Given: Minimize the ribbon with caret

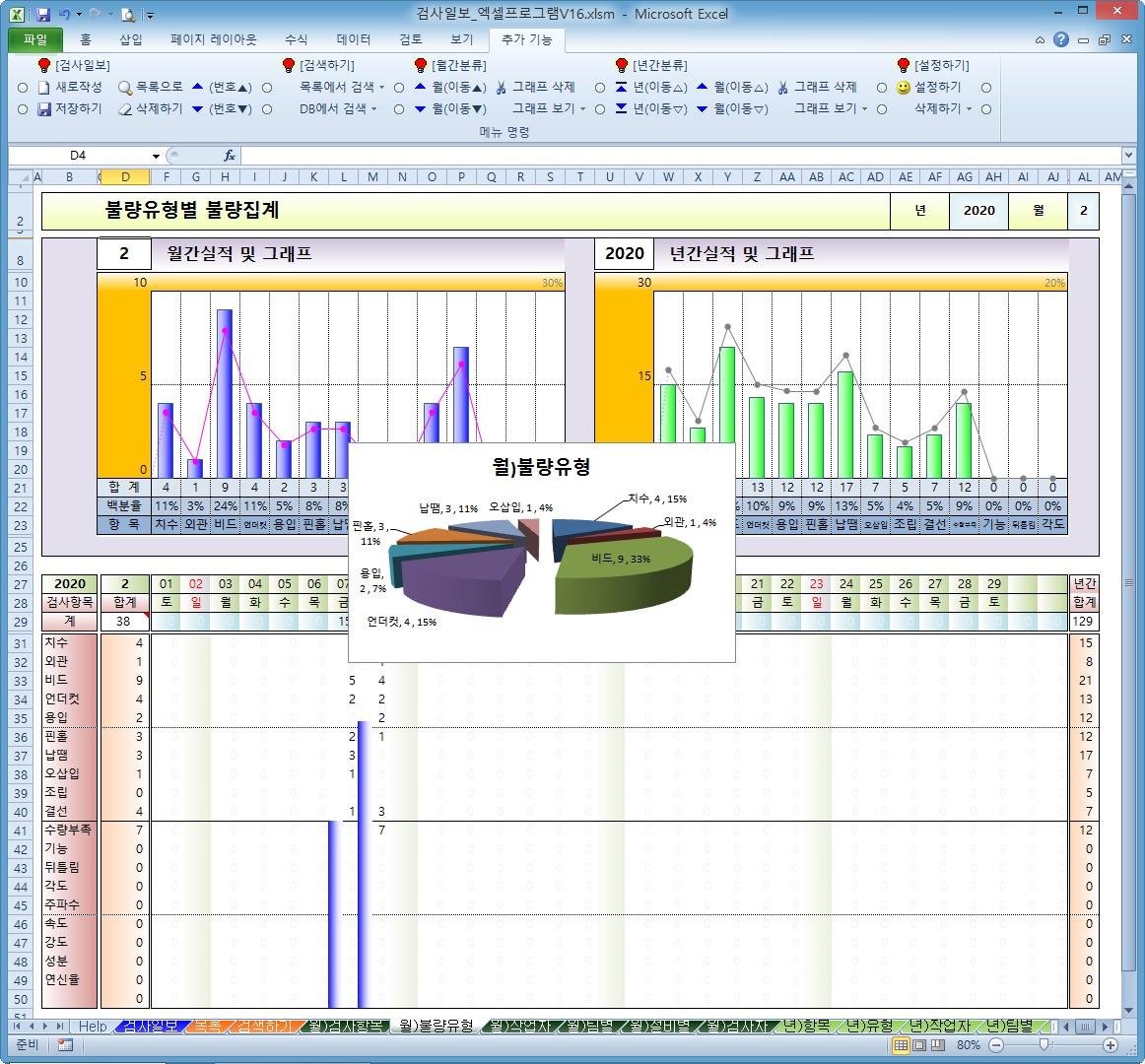Looking at the screenshot, I should tap(1040, 40).
